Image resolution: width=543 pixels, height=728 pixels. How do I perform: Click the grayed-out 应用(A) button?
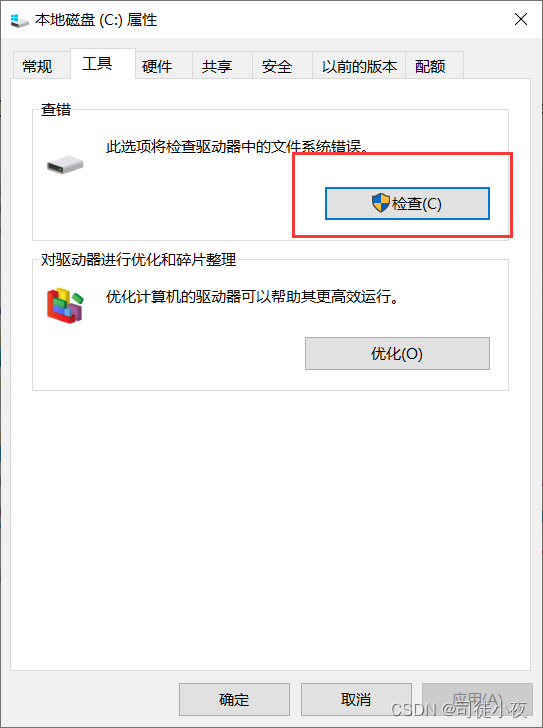[477, 699]
